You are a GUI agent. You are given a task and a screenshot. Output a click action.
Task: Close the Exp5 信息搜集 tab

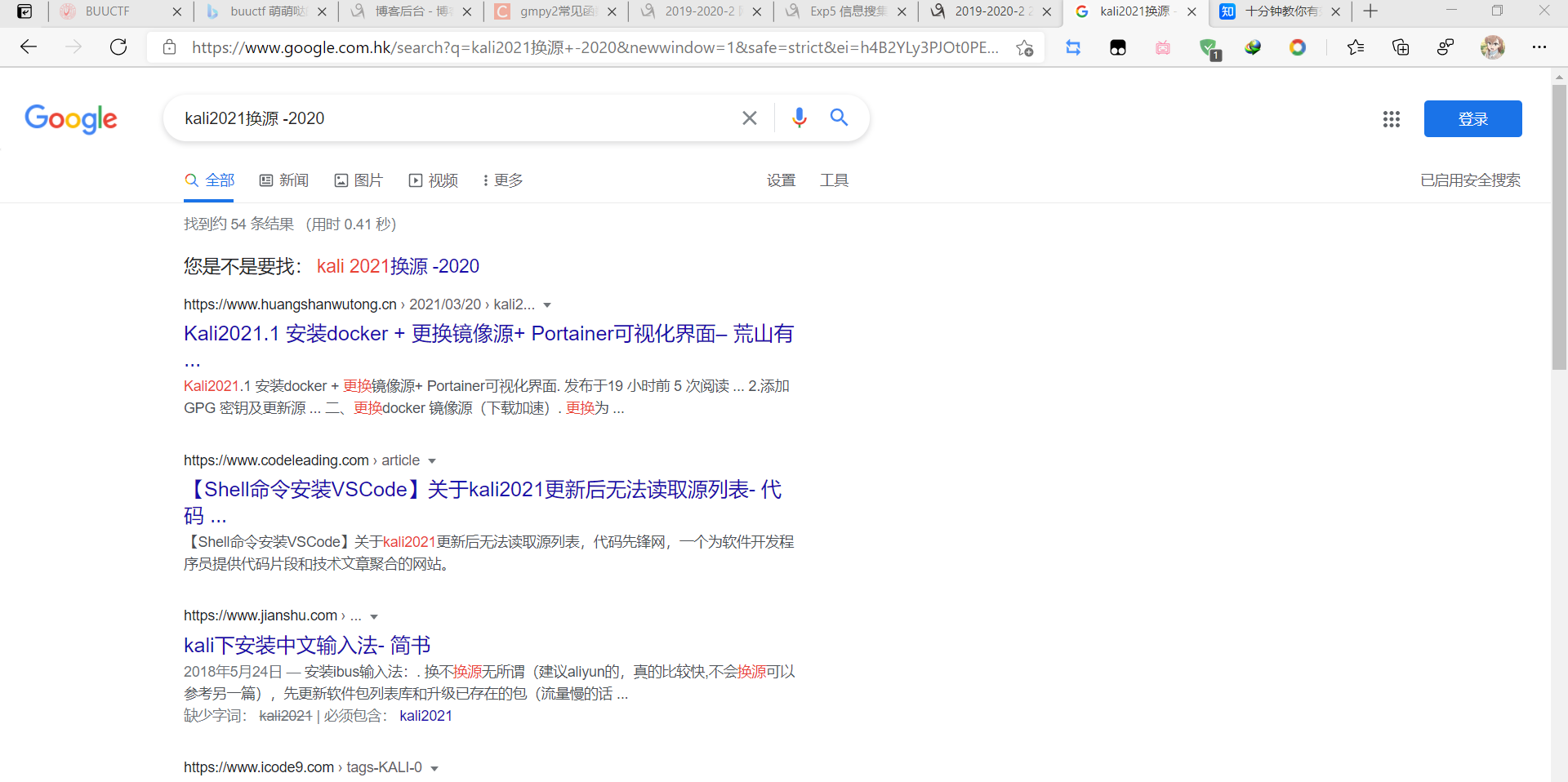click(902, 11)
